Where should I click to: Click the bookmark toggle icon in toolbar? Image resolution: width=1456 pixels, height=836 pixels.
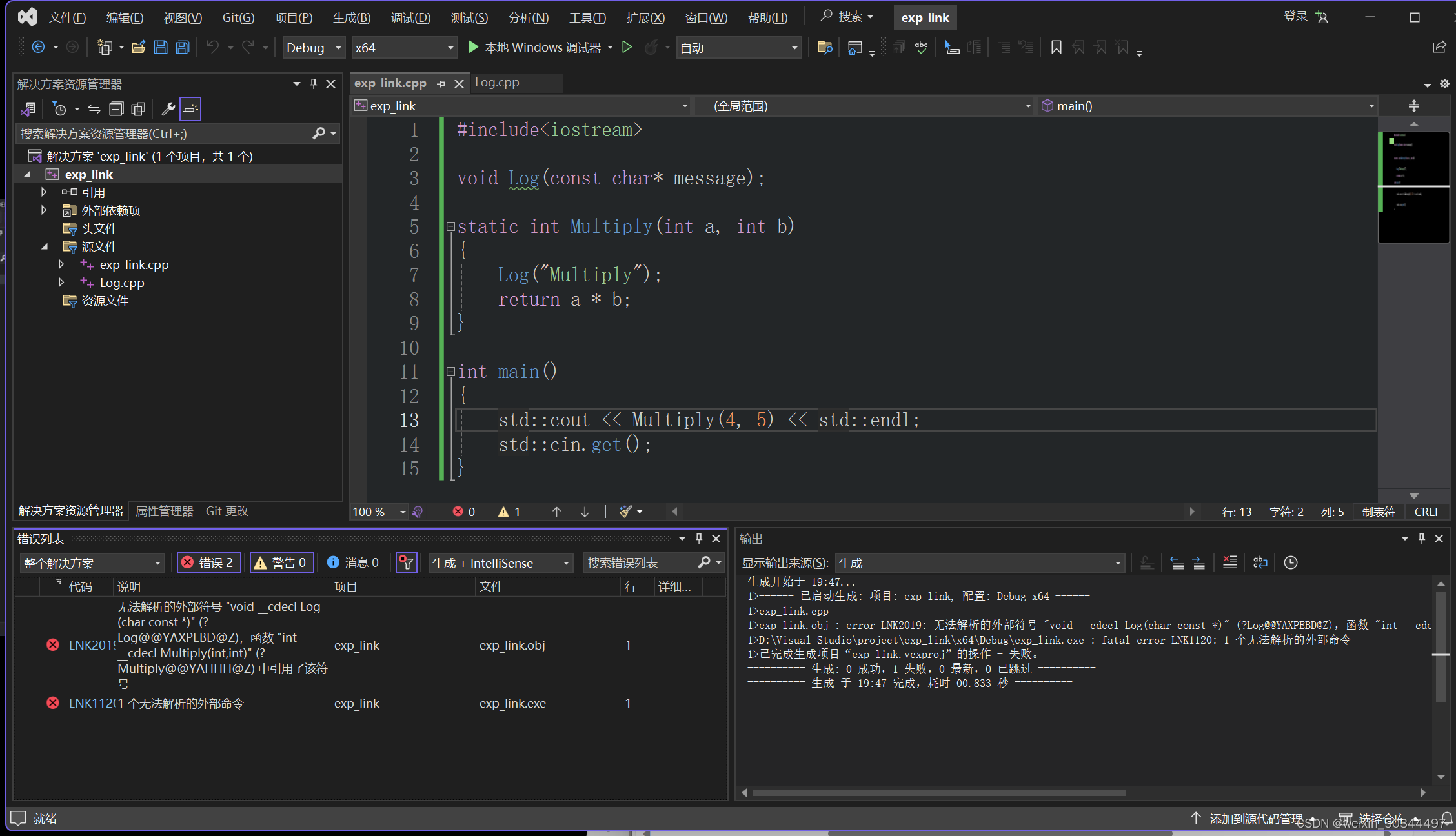click(1056, 47)
